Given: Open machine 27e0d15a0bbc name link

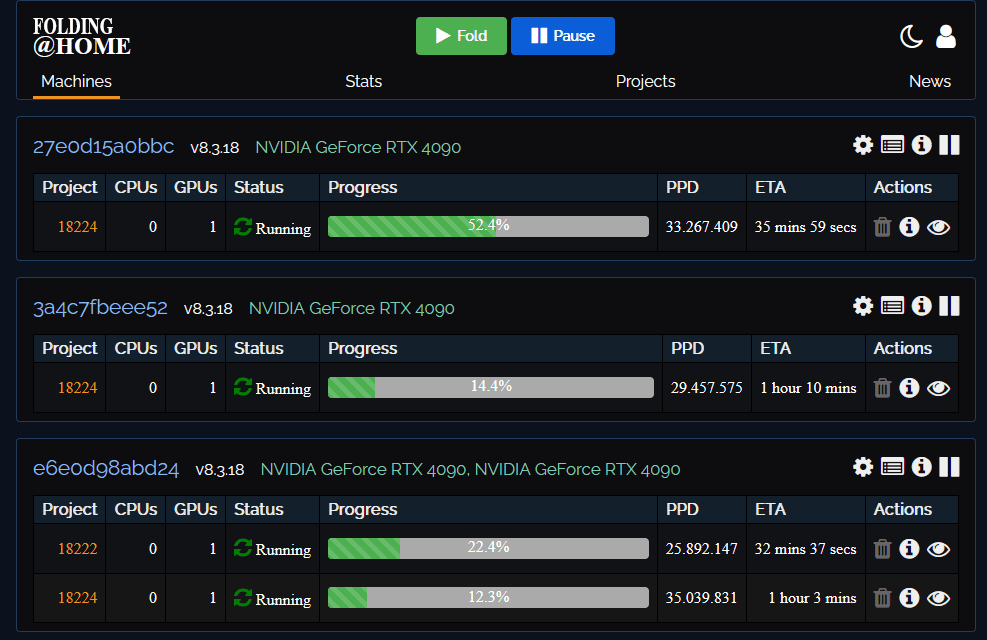Looking at the screenshot, I should [104, 147].
